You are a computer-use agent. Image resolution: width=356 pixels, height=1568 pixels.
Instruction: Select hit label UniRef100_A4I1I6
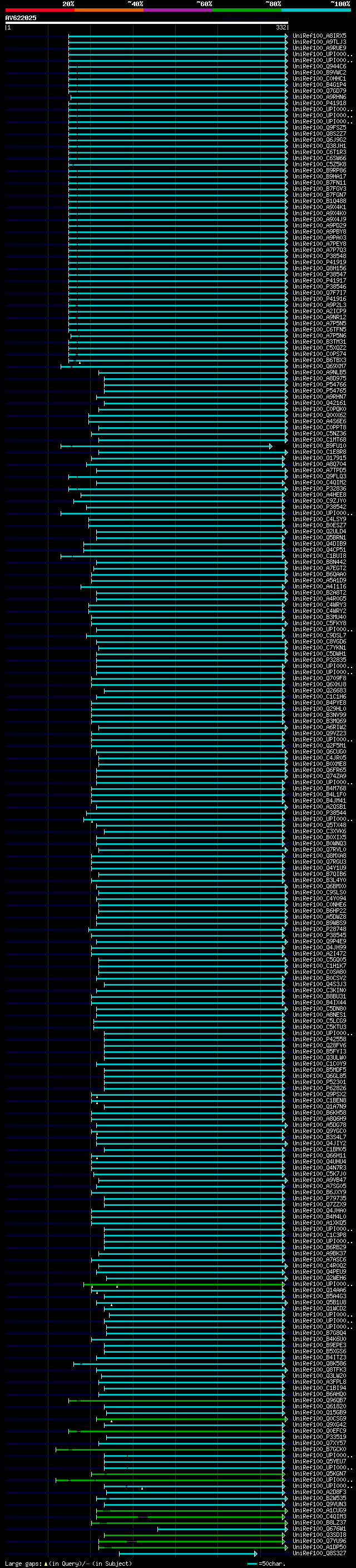319,587
